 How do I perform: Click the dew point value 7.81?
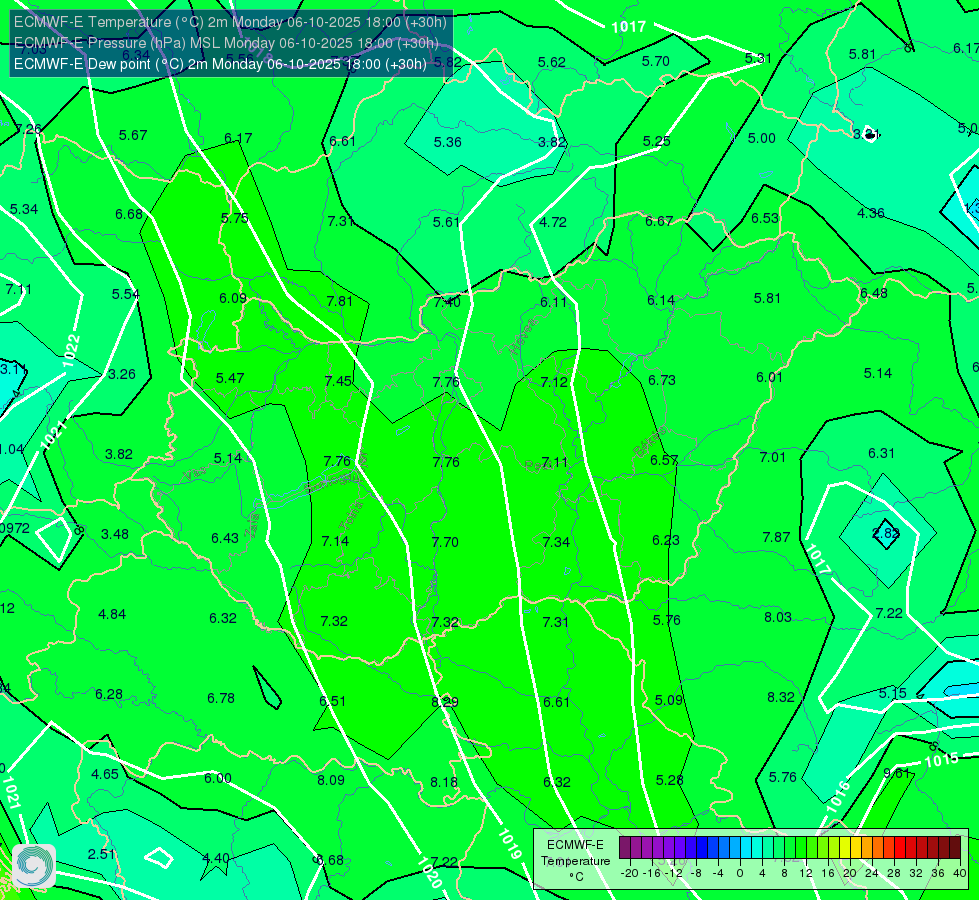tap(340, 301)
